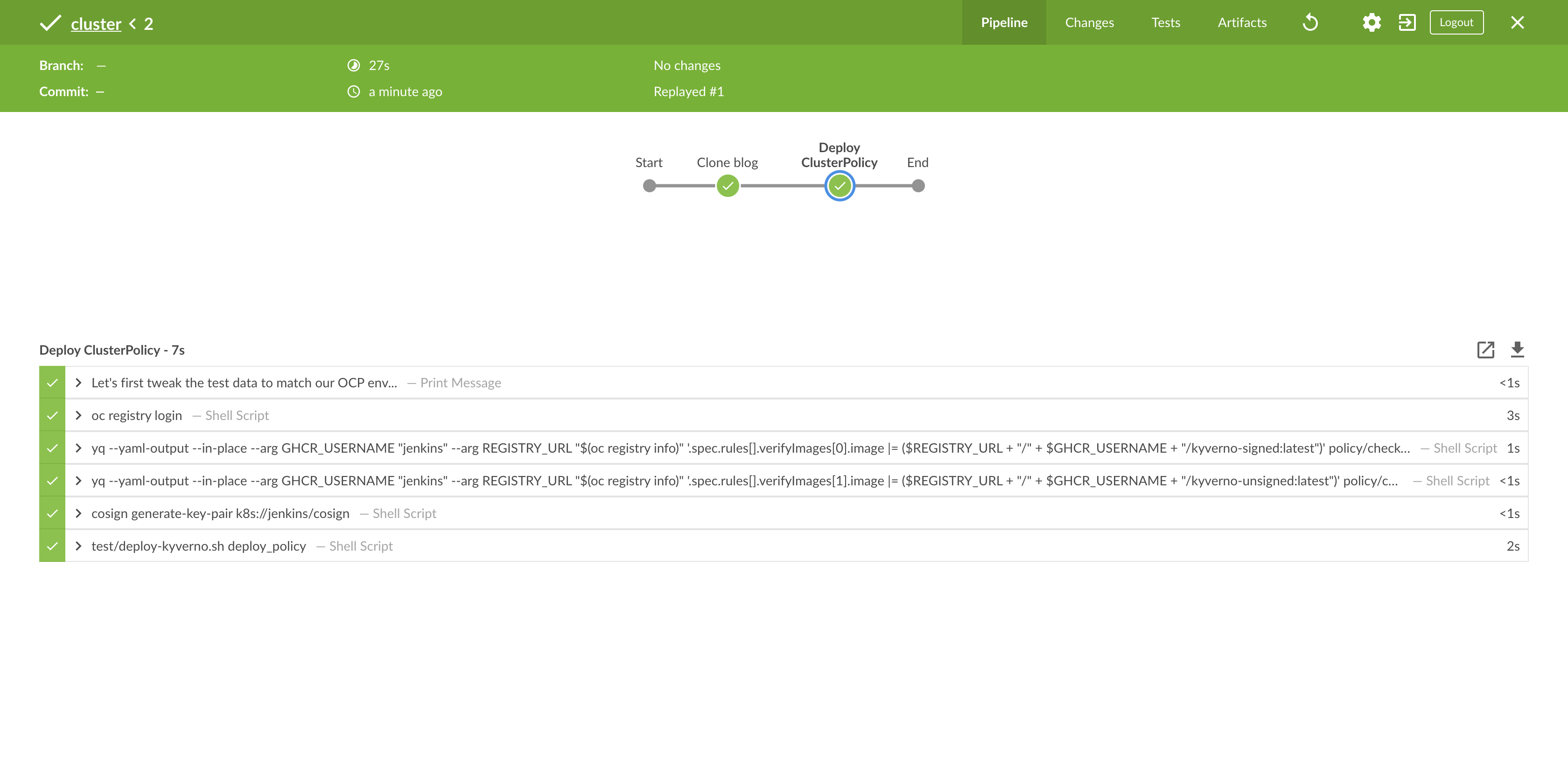Open step log in new window icon
The width and height of the screenshot is (1568, 770).
(x=1485, y=350)
